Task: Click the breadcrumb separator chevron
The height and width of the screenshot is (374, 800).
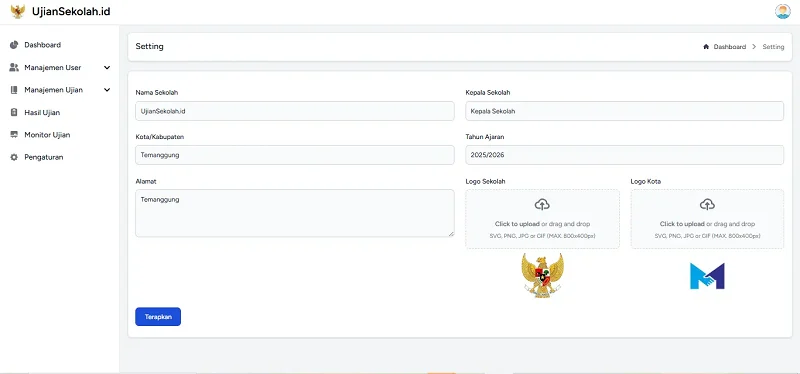Action: 754,46
